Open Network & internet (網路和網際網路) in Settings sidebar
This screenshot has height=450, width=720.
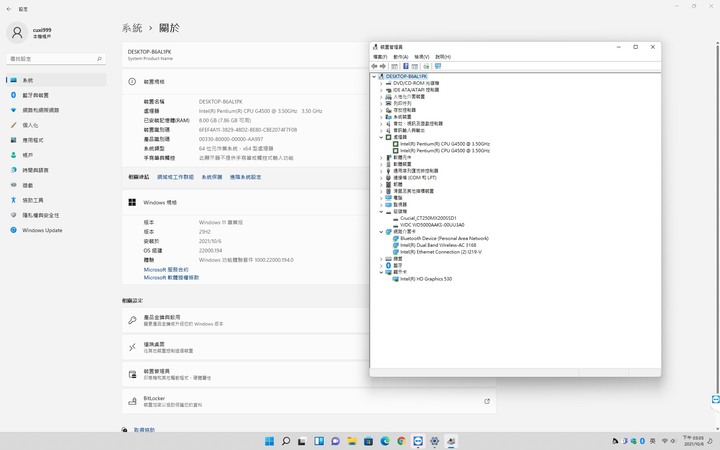click(x=56, y=110)
